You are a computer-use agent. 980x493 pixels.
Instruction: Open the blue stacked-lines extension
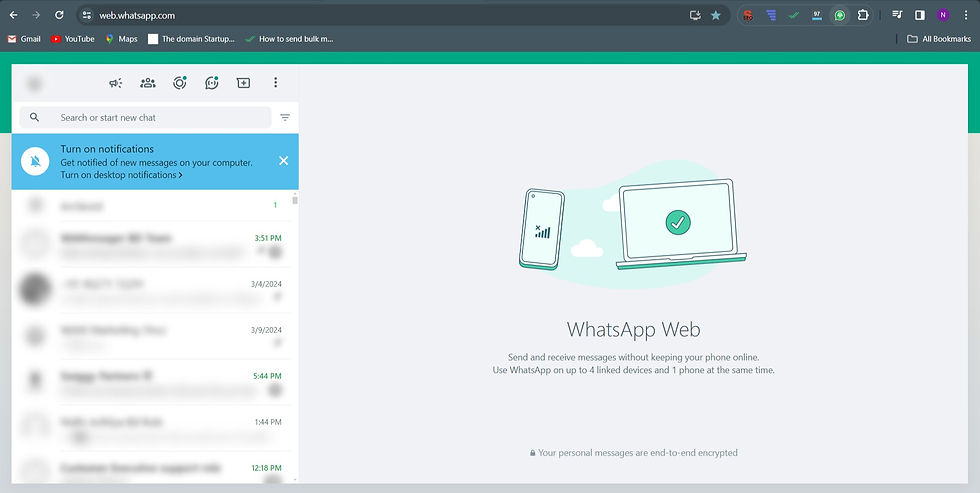coord(771,15)
